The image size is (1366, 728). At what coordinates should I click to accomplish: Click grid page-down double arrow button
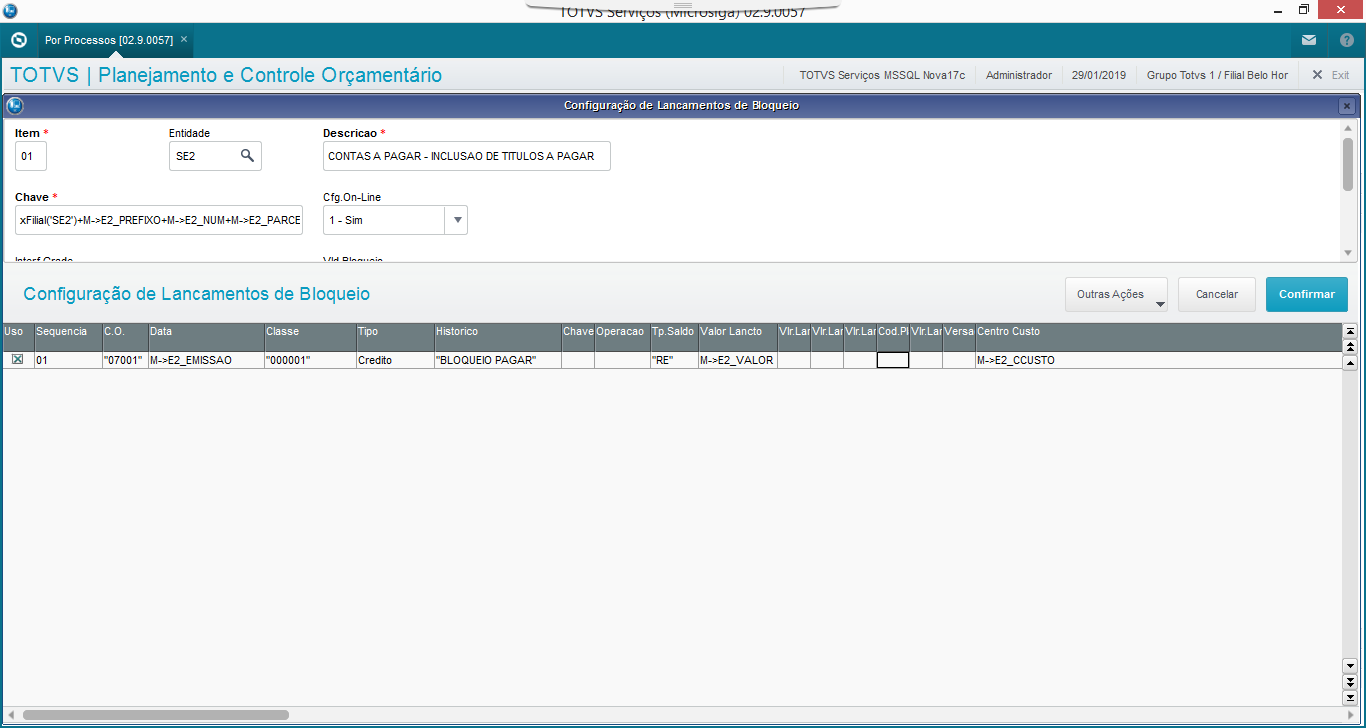point(1350,681)
